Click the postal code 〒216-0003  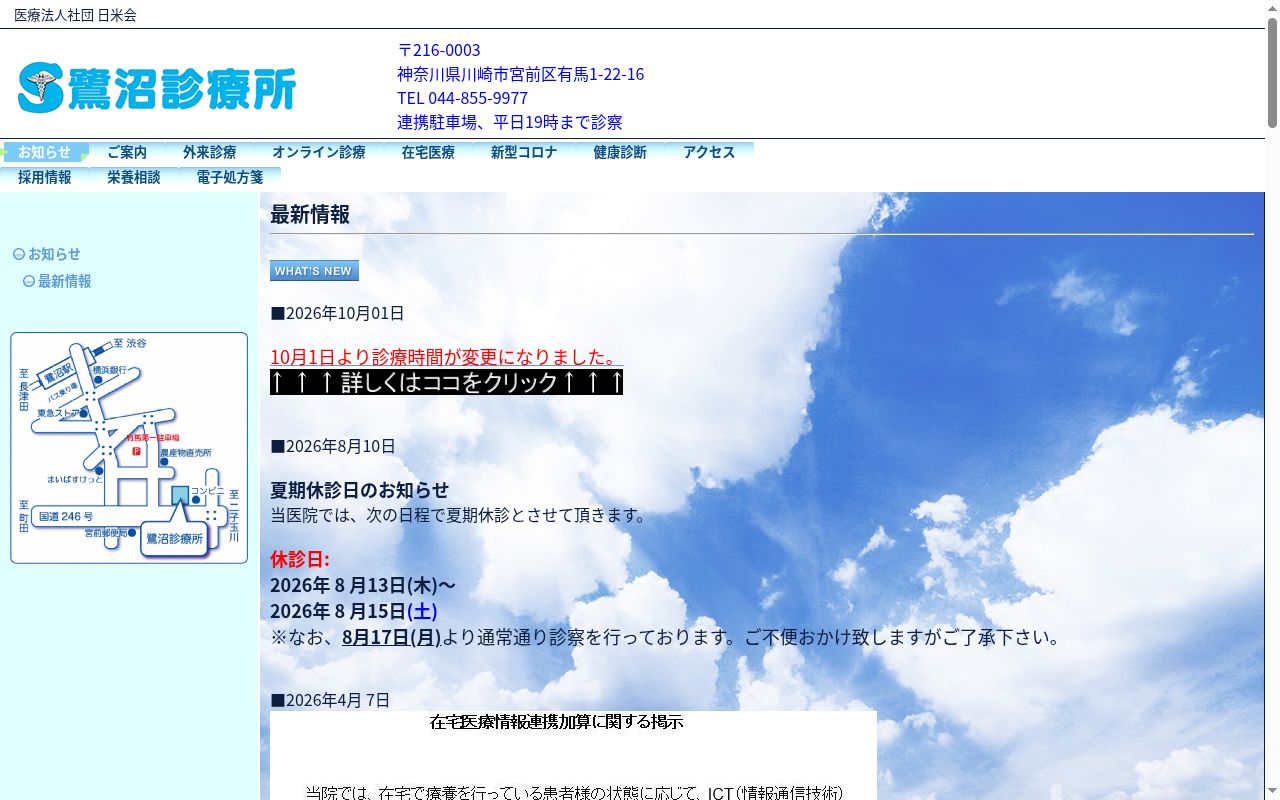coord(439,50)
